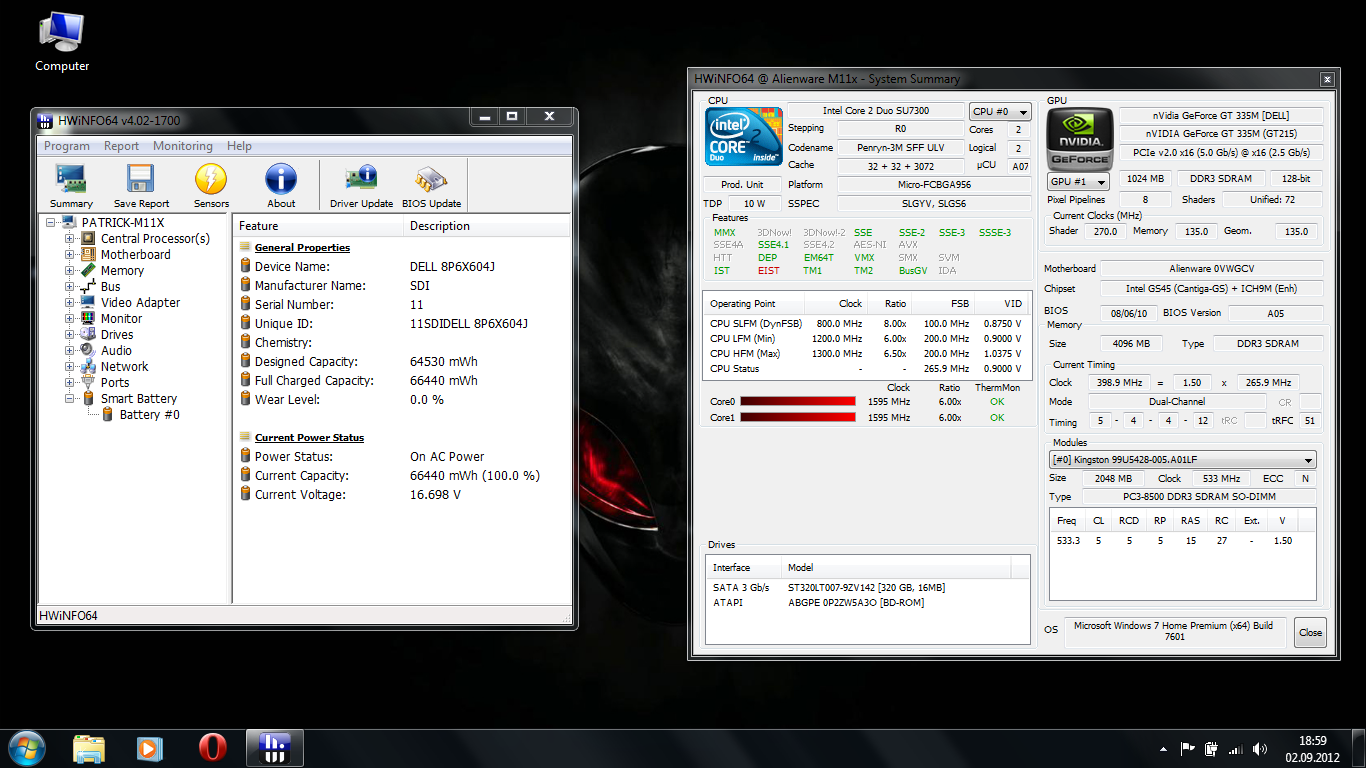Click the volume speaker tray icon
The image size is (1366, 768).
[1261, 749]
